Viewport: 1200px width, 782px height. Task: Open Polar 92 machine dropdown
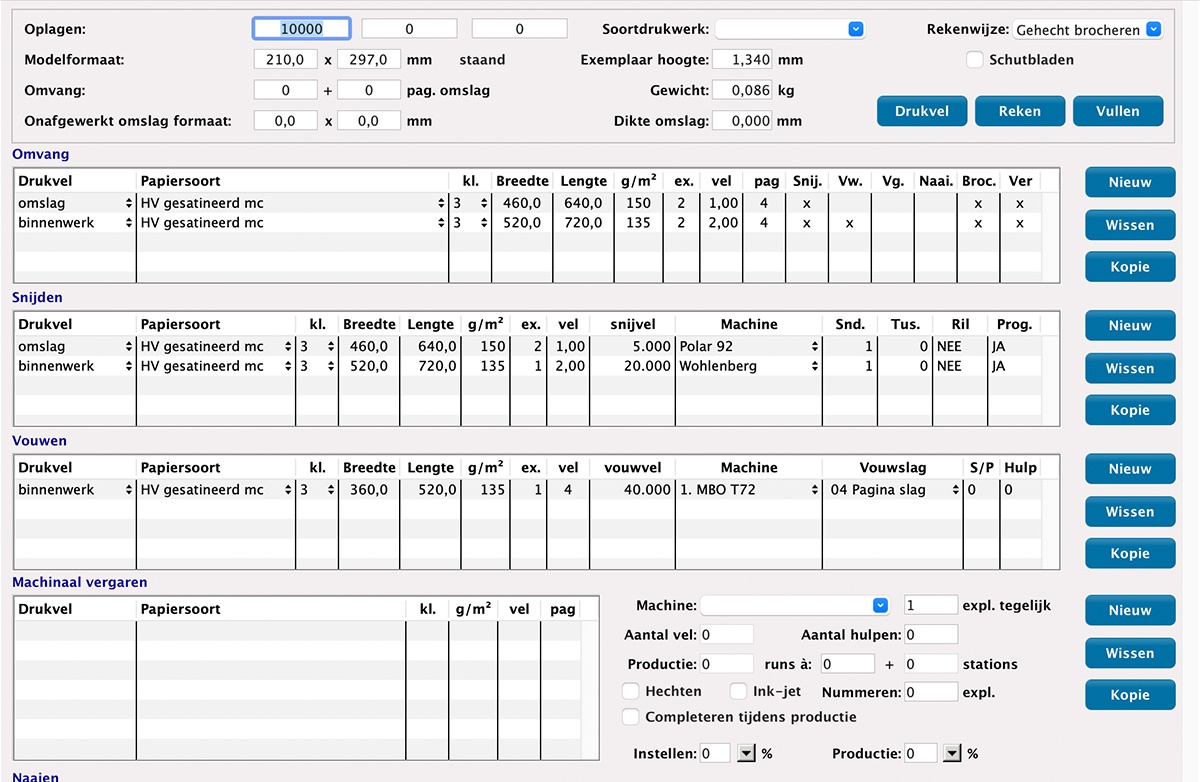click(x=749, y=346)
